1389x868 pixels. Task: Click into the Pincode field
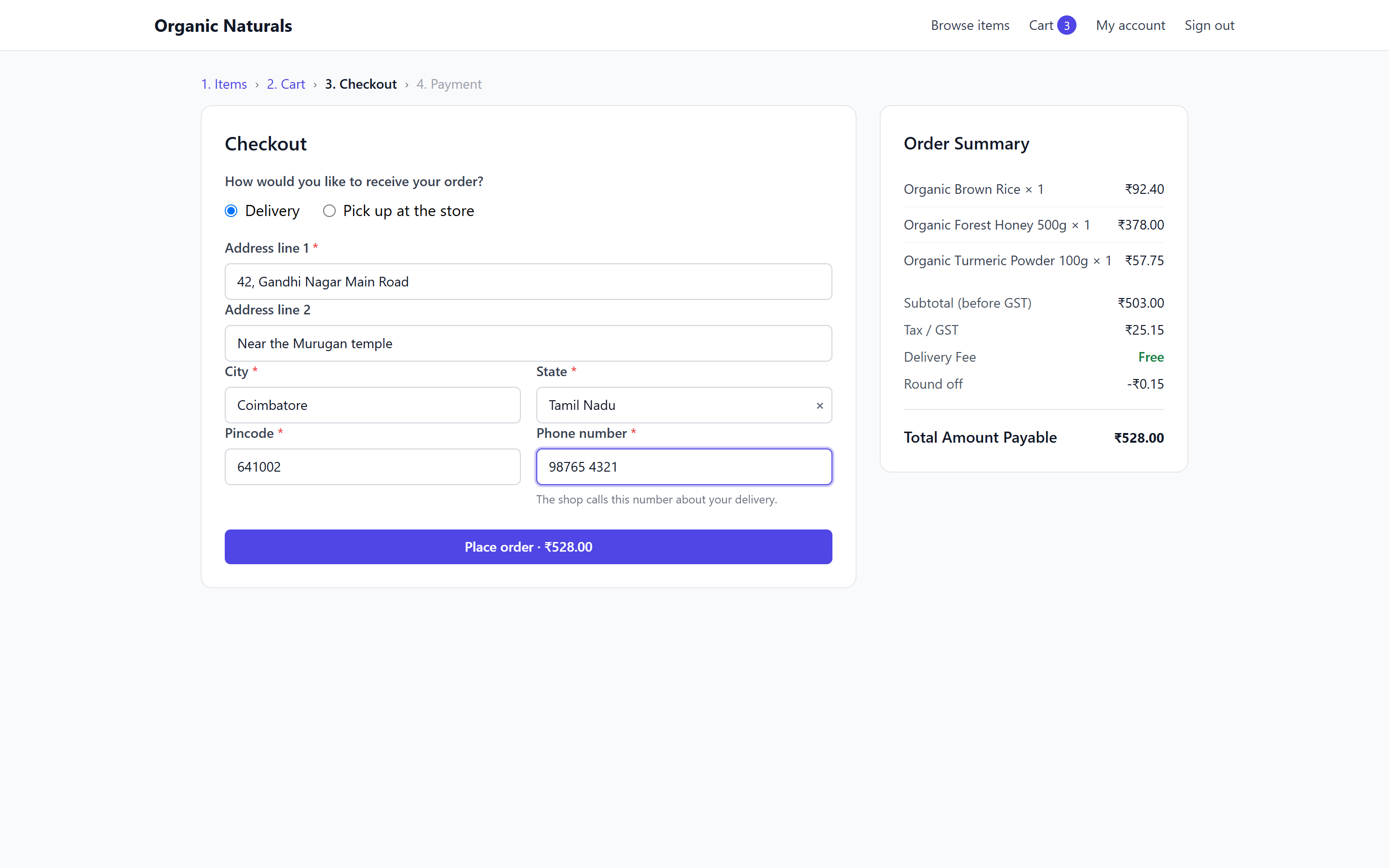372,467
